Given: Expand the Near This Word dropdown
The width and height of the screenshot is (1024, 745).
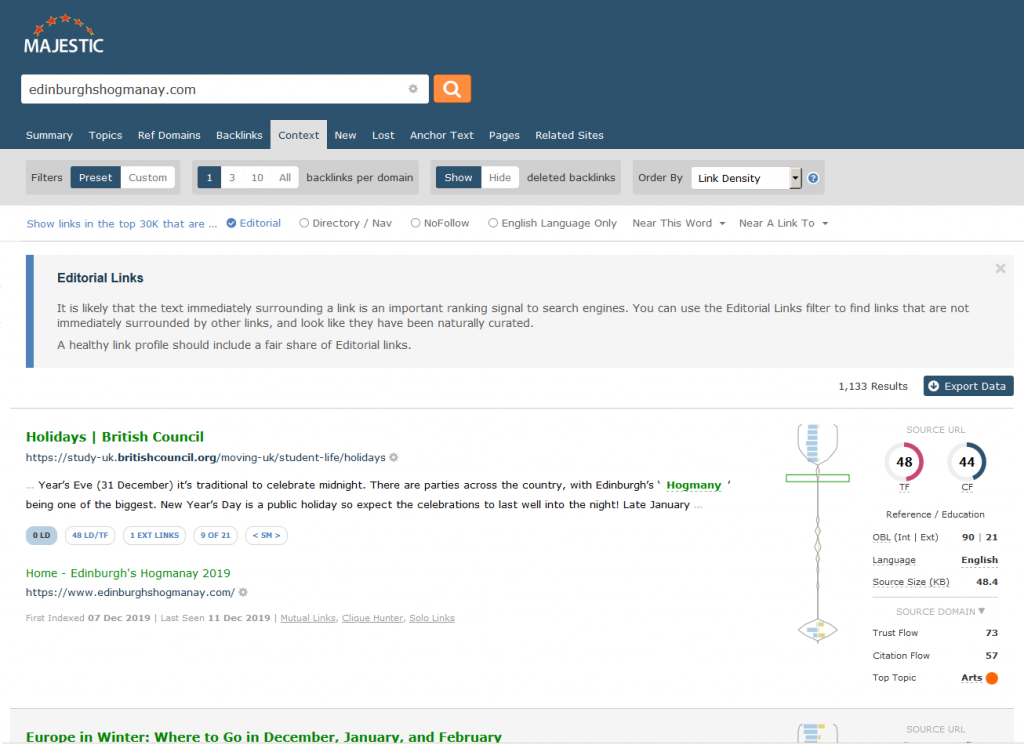Looking at the screenshot, I should 679,223.
